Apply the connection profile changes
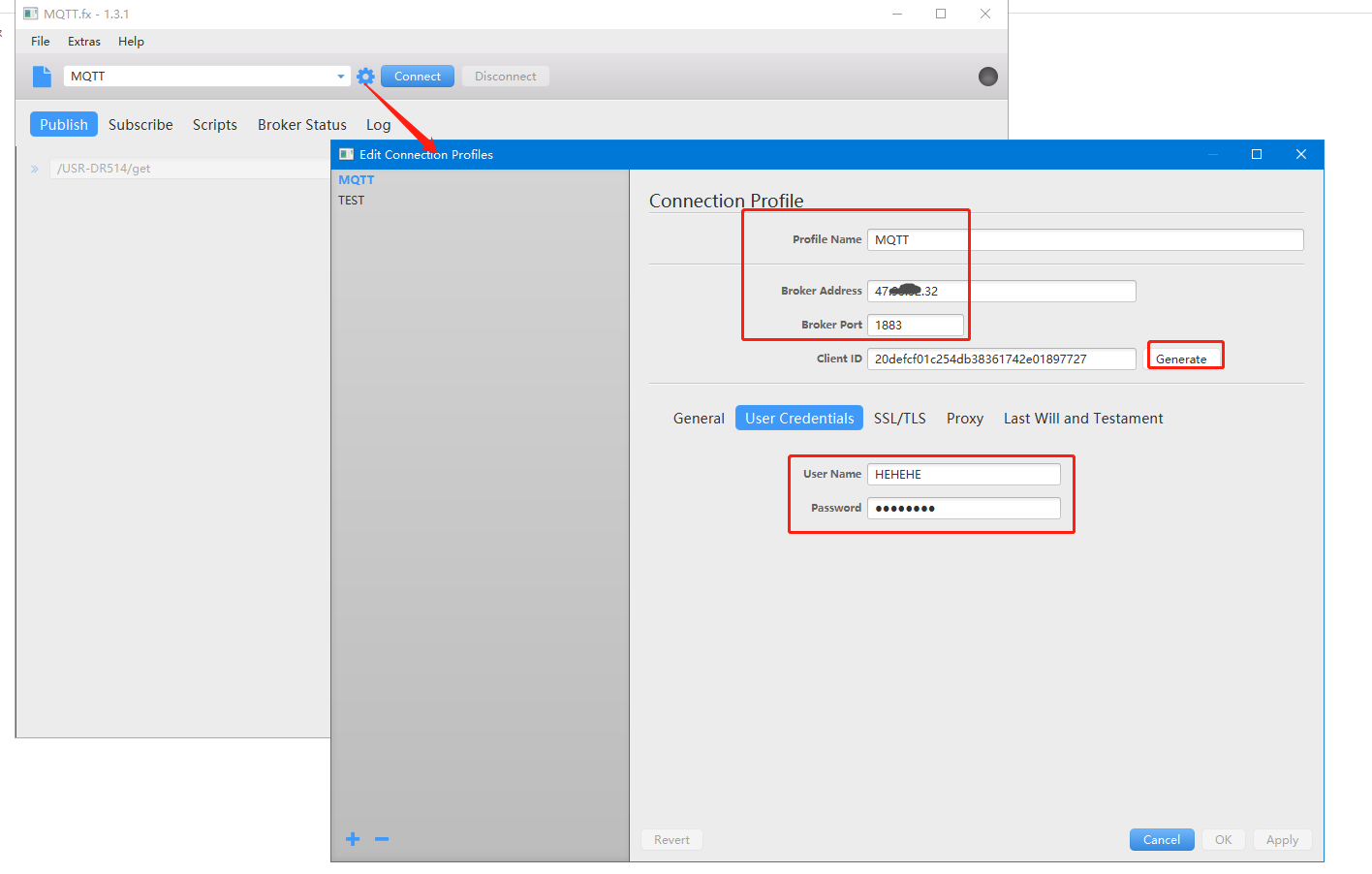 [1282, 840]
